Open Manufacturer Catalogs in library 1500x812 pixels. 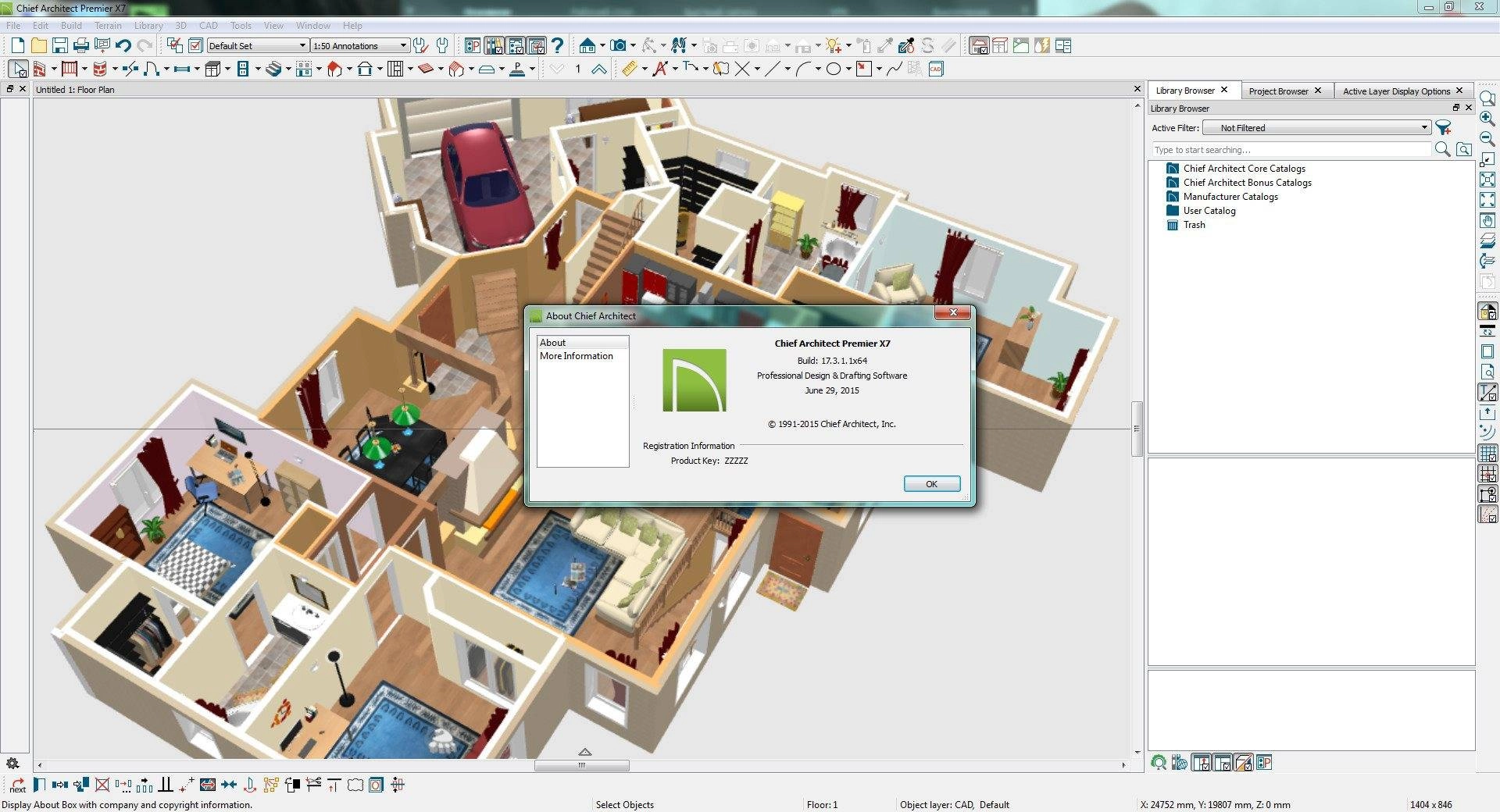click(1230, 197)
